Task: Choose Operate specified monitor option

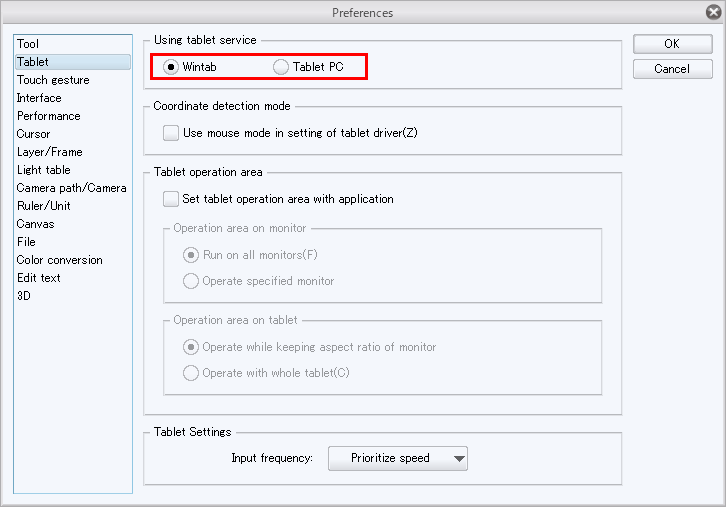Action: tap(191, 281)
